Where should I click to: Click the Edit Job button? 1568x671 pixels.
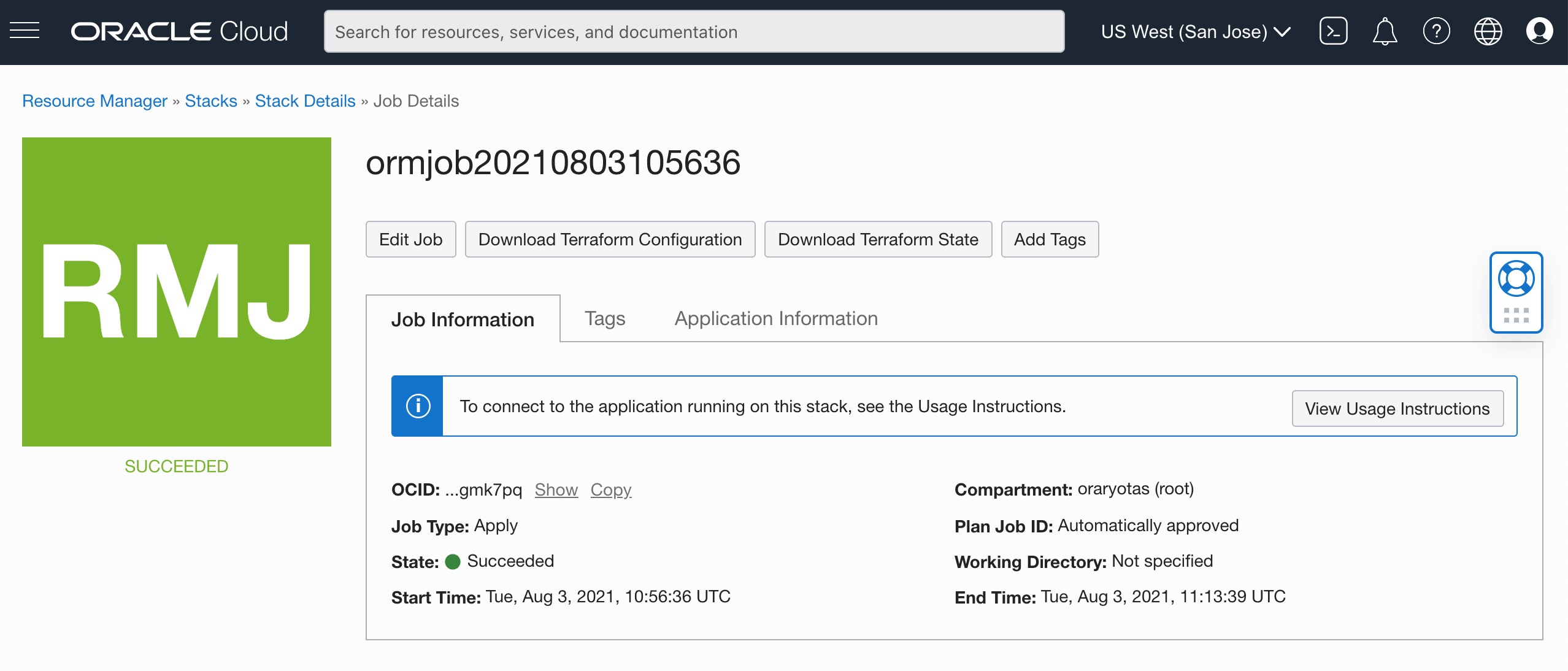point(410,239)
